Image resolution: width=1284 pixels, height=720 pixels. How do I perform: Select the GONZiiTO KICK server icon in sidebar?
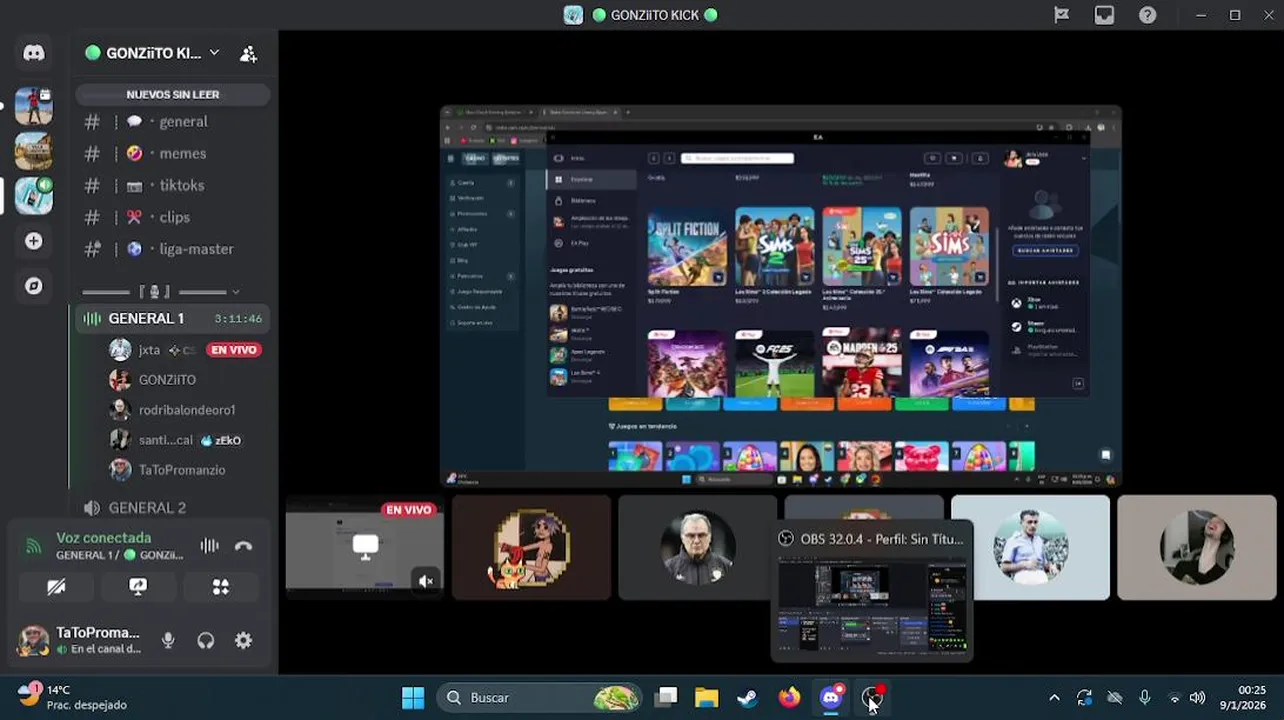pos(34,196)
